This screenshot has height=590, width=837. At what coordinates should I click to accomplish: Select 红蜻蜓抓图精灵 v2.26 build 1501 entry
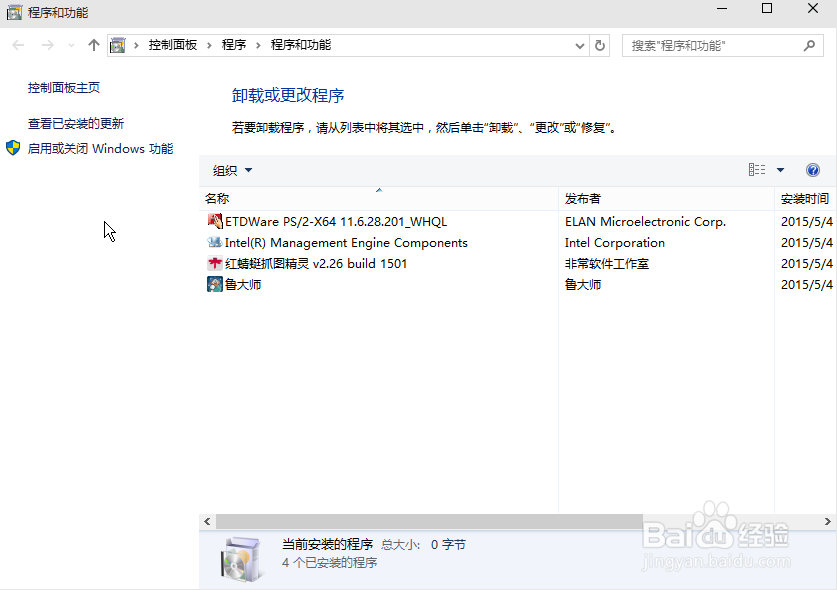pyautogui.click(x=316, y=263)
